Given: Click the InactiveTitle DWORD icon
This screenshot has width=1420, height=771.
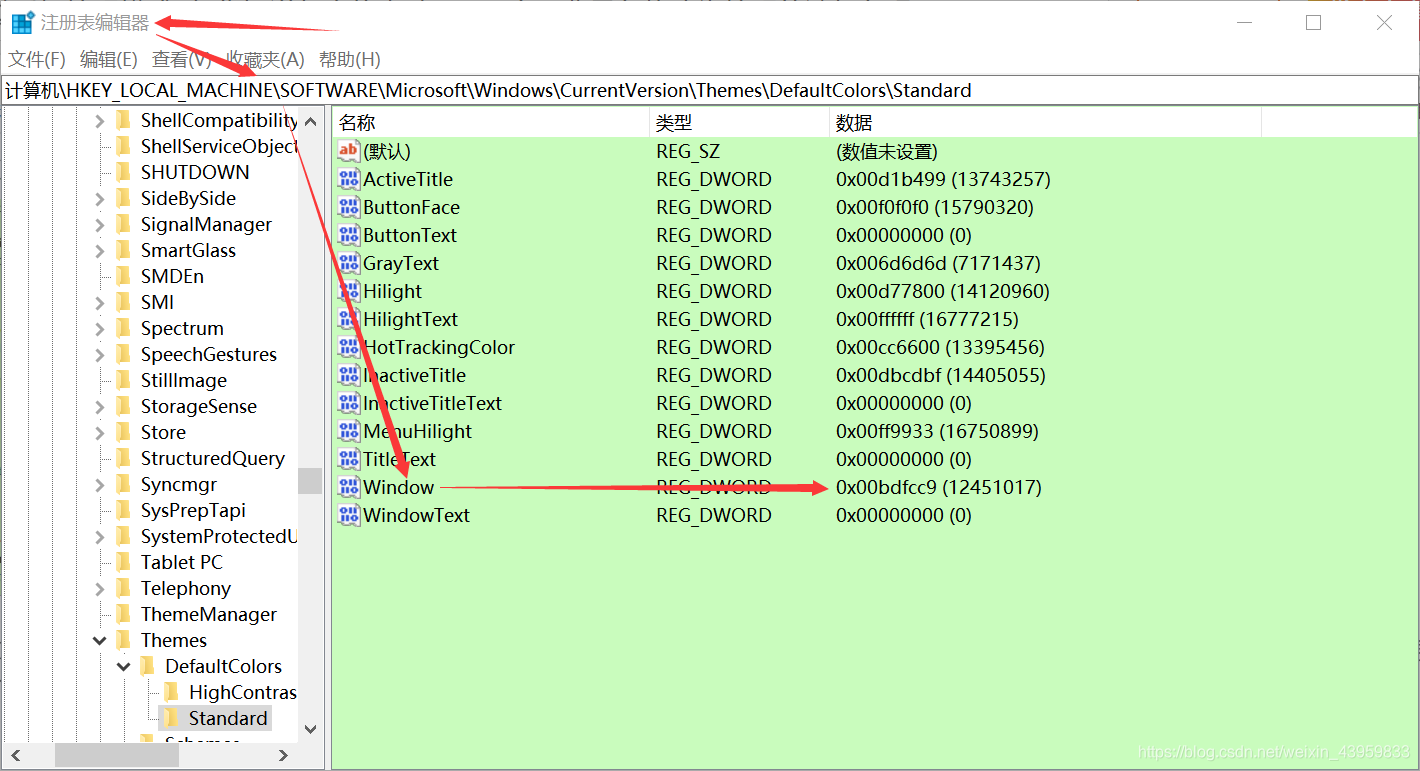Looking at the screenshot, I should pyautogui.click(x=348, y=376).
